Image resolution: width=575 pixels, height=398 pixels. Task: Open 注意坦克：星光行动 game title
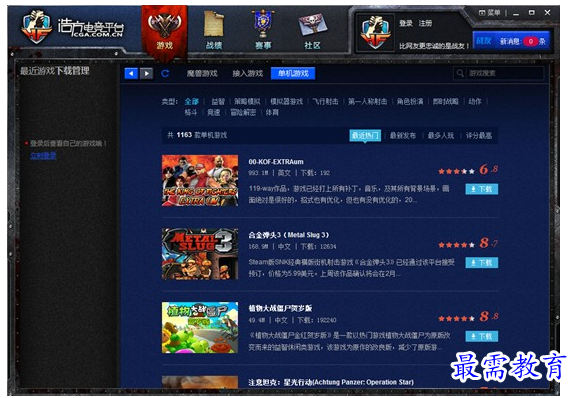pyautogui.click(x=331, y=382)
